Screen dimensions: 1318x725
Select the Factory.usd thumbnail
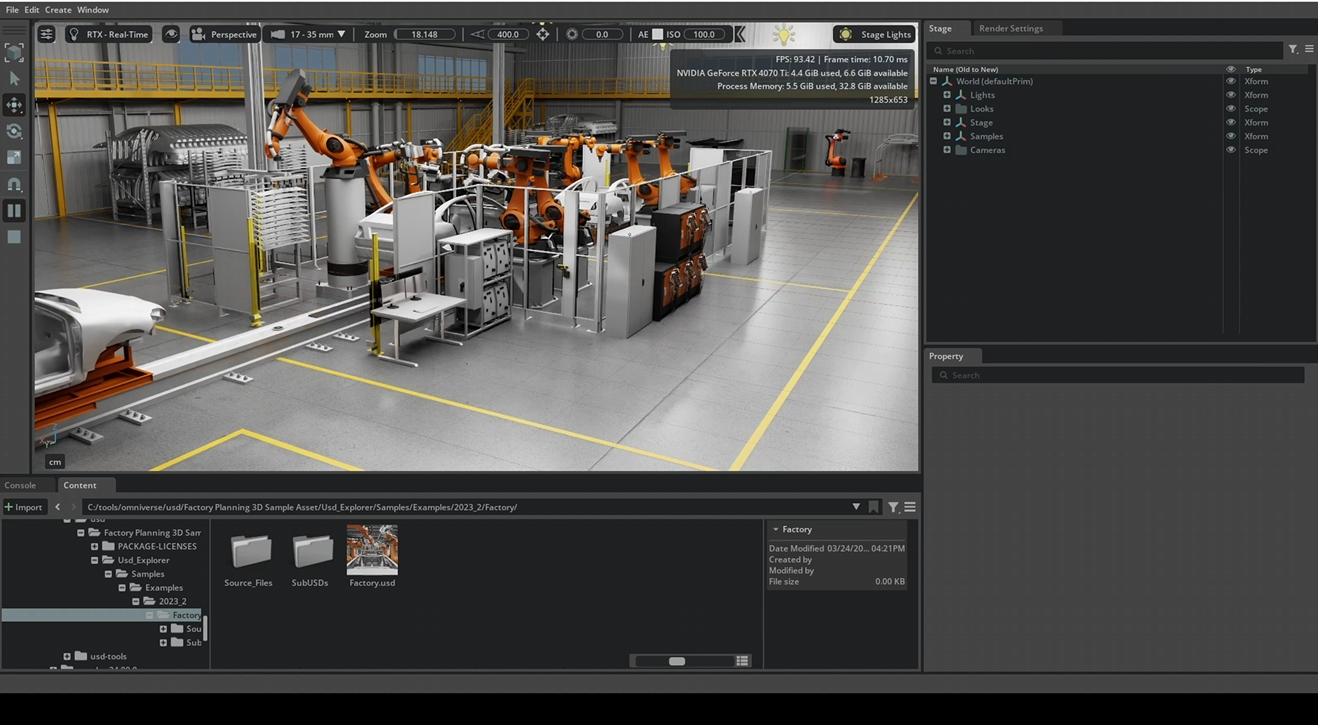coord(372,550)
